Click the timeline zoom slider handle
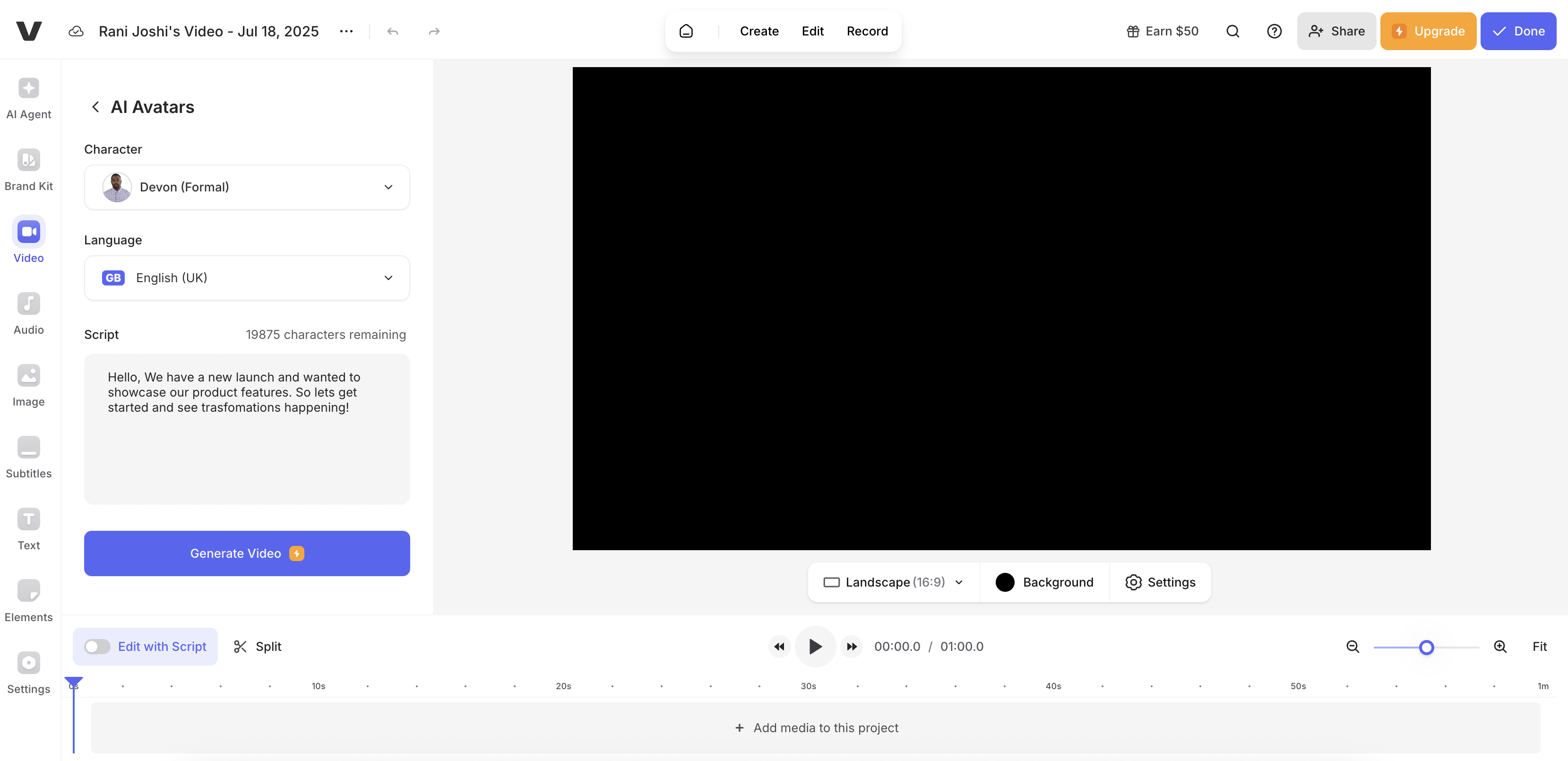1568x761 pixels. tap(1426, 647)
